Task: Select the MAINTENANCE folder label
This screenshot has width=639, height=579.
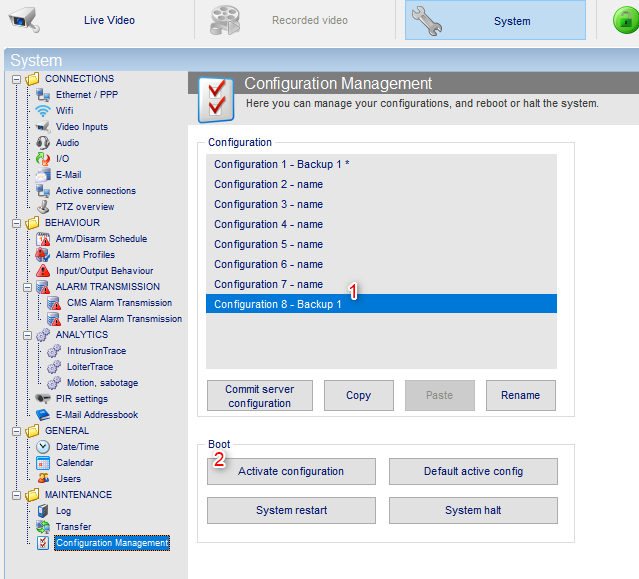Action: pyautogui.click(x=78, y=495)
